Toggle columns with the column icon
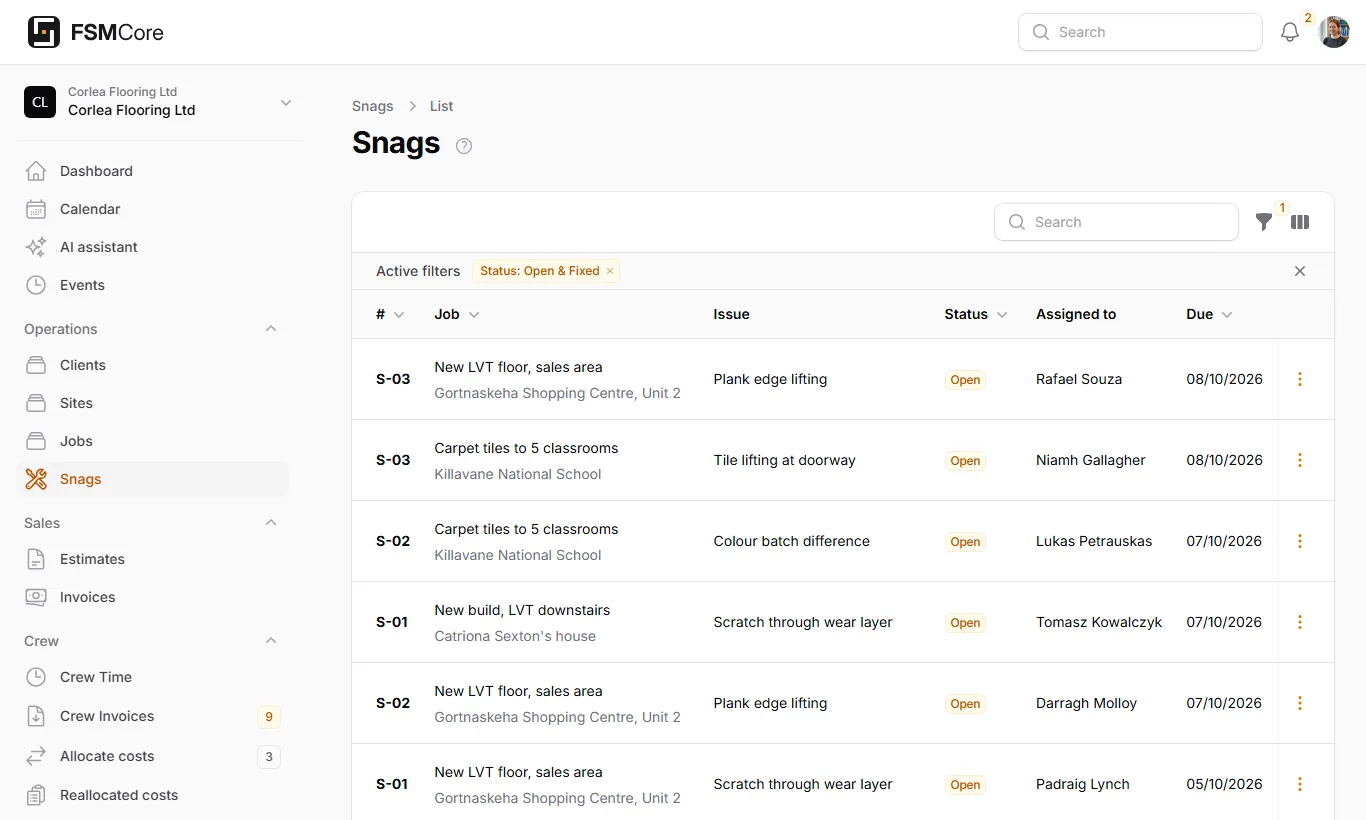Viewport: 1366px width, 820px height. 1300,222
